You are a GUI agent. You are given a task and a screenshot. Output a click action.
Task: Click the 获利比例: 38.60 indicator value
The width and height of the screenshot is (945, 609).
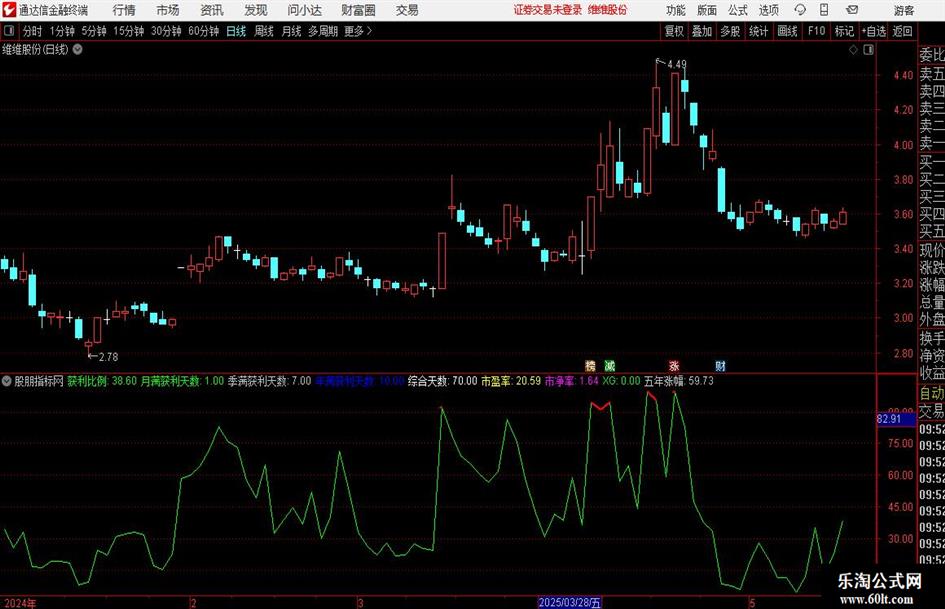(x=102, y=381)
